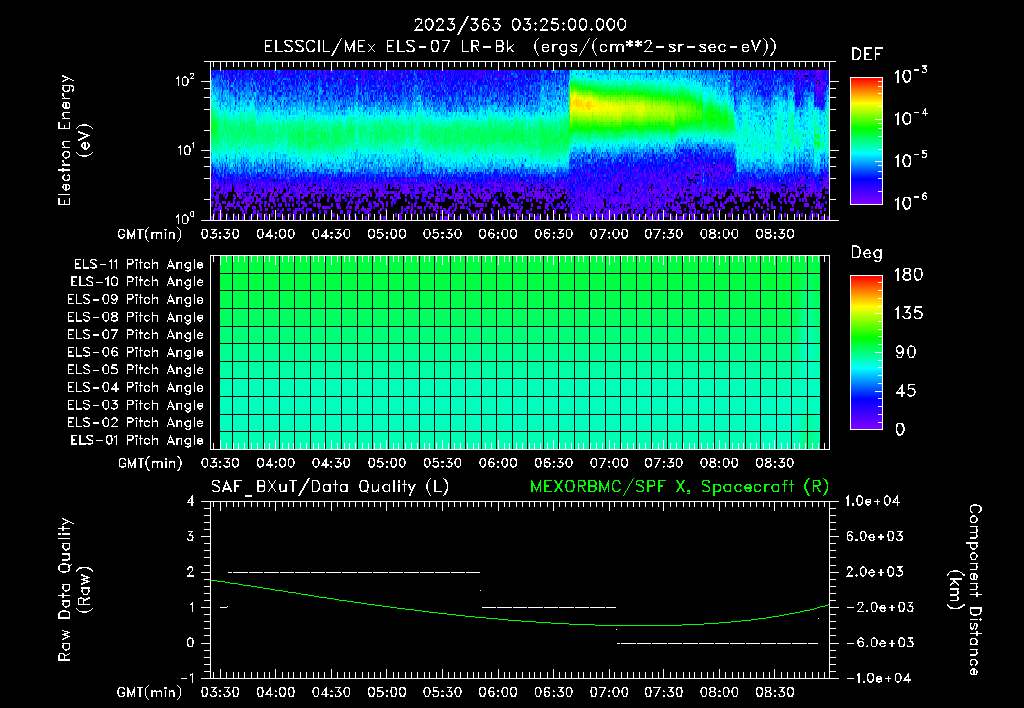Viewport: 1024px width, 708px height.
Task: Select GMT(min) label under the data quality plot
Action: click(150, 692)
